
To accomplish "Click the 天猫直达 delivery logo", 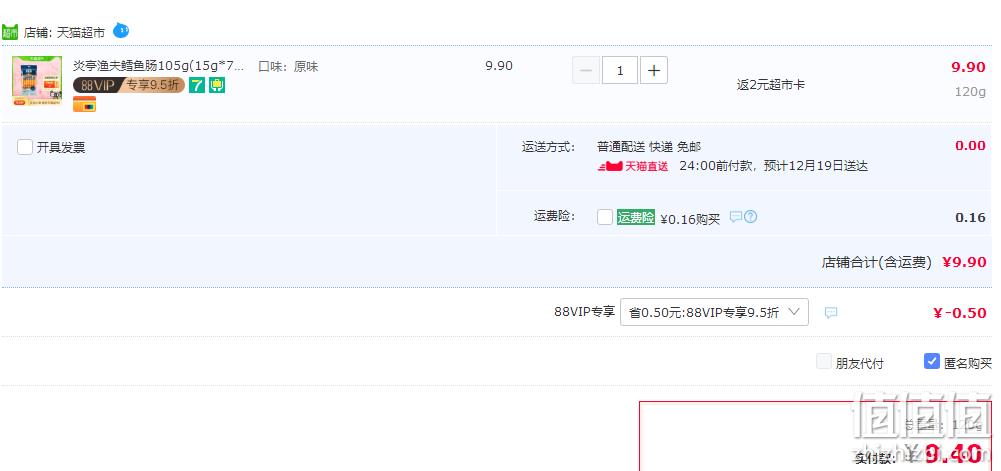I will click(x=633, y=167).
